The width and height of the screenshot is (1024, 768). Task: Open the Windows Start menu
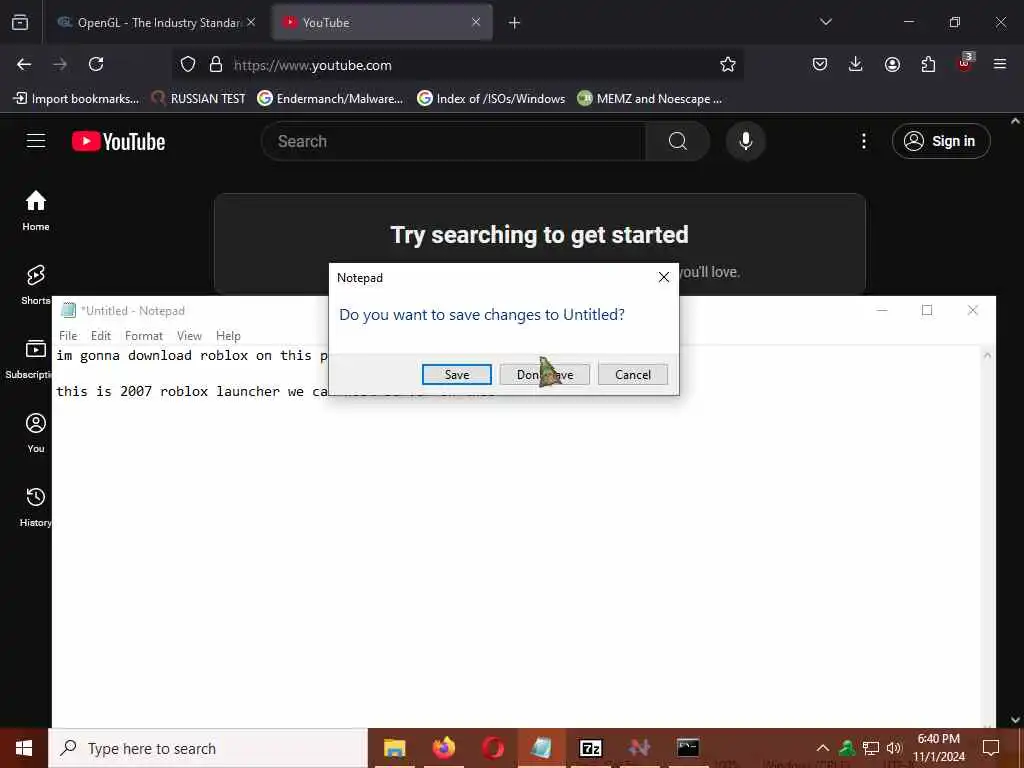click(24, 748)
